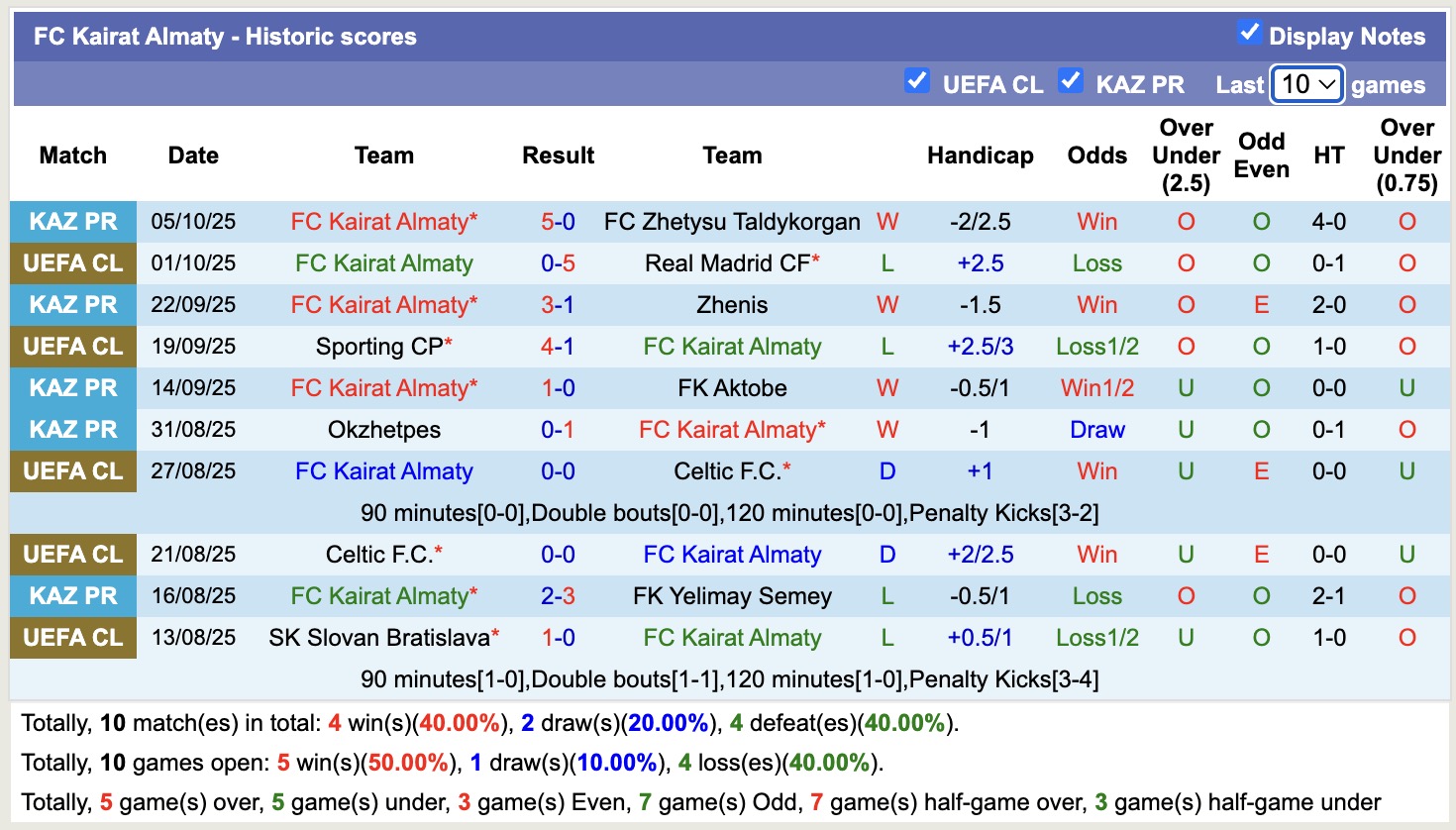Screen dimensions: 1456x830
Task: Open SK Slovan Bratislava team link
Action: coord(379,638)
